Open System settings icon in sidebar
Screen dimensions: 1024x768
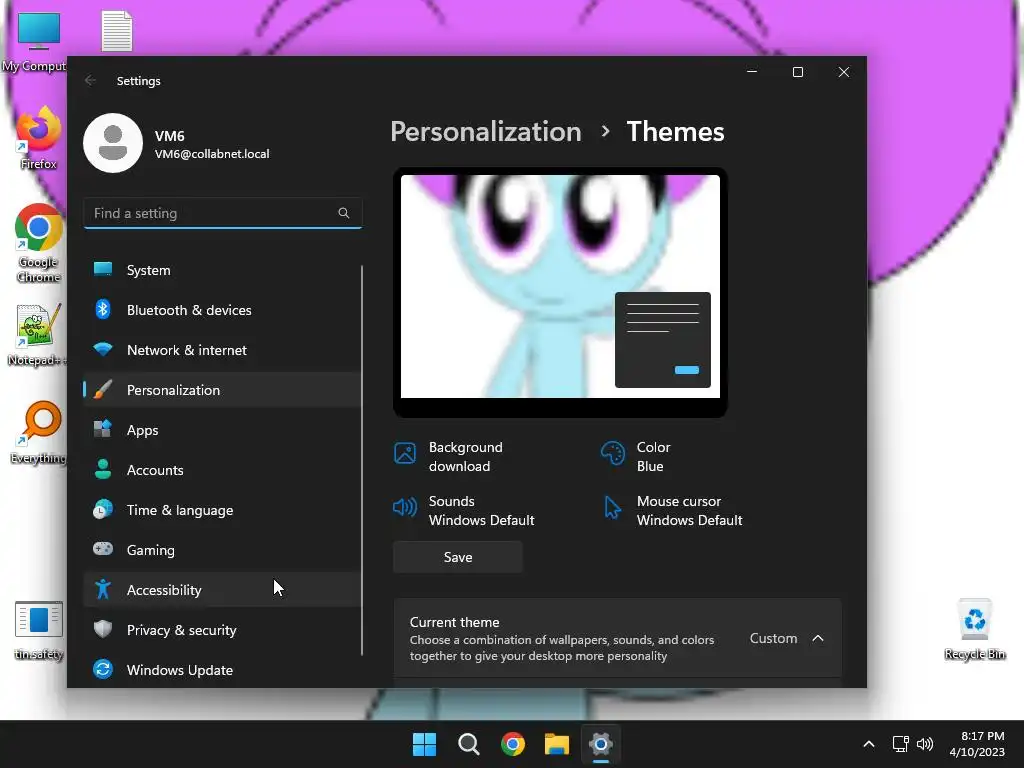pyautogui.click(x=103, y=269)
